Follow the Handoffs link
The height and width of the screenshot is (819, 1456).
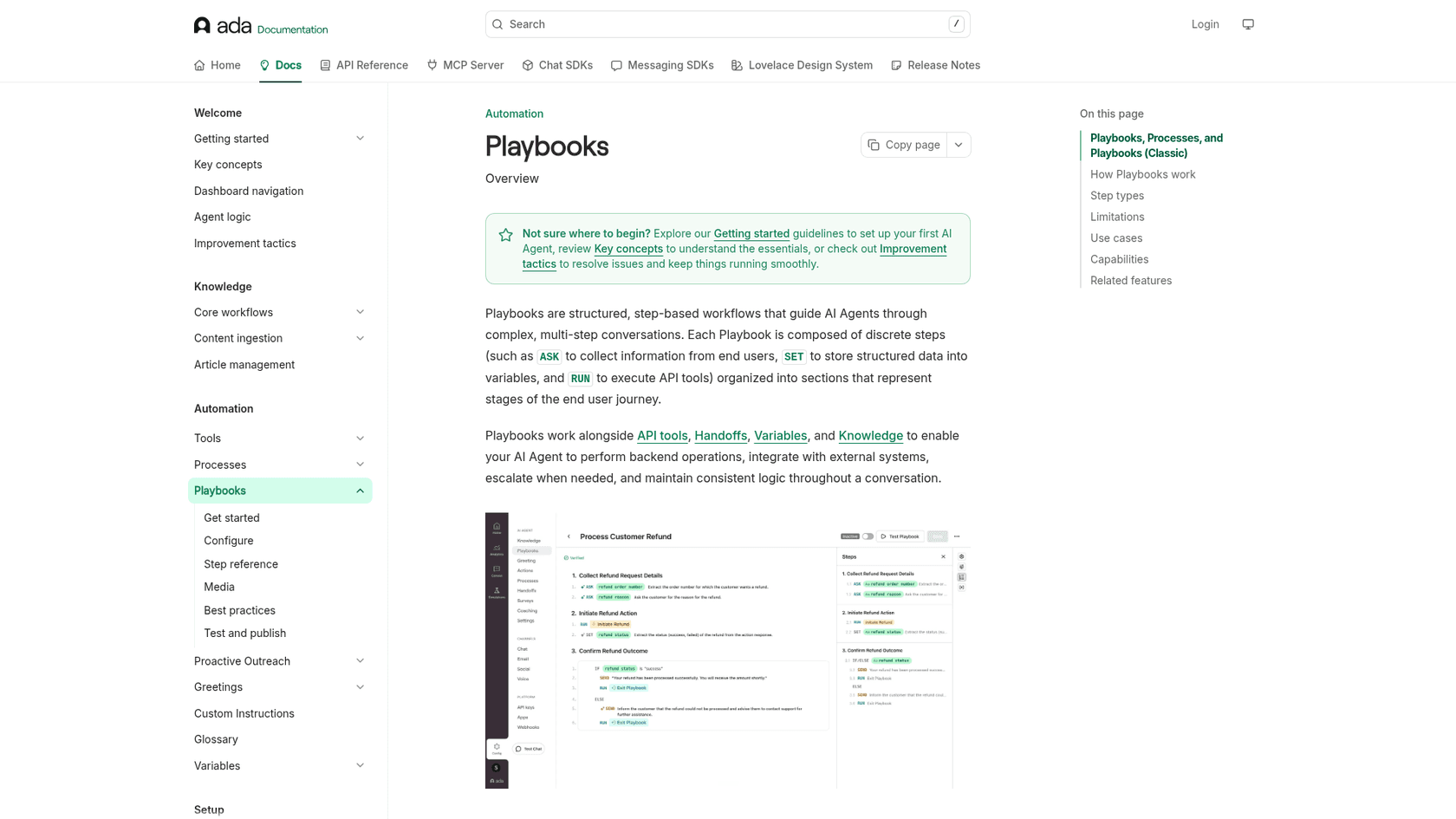[720, 436]
